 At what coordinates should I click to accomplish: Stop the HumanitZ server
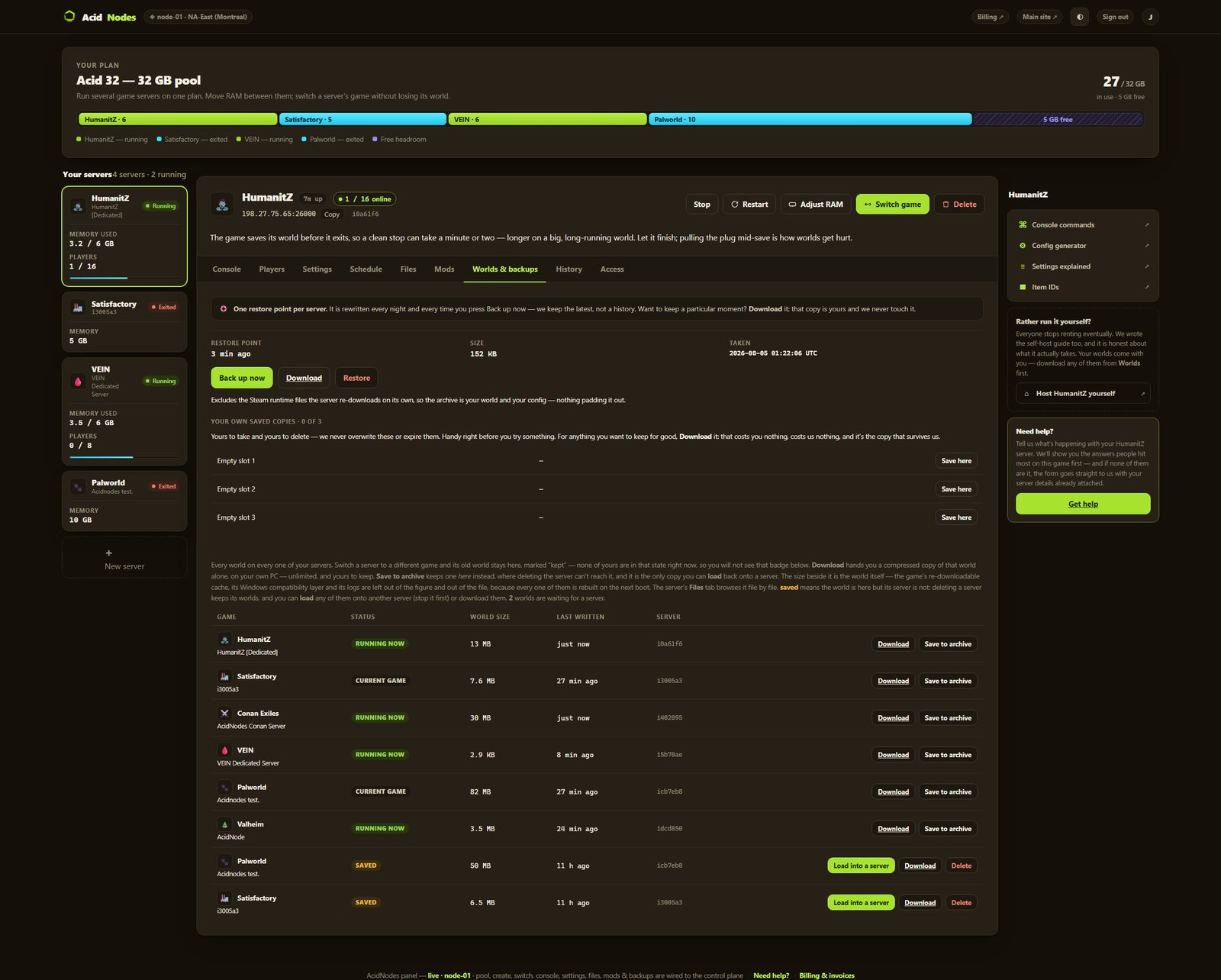(x=702, y=205)
